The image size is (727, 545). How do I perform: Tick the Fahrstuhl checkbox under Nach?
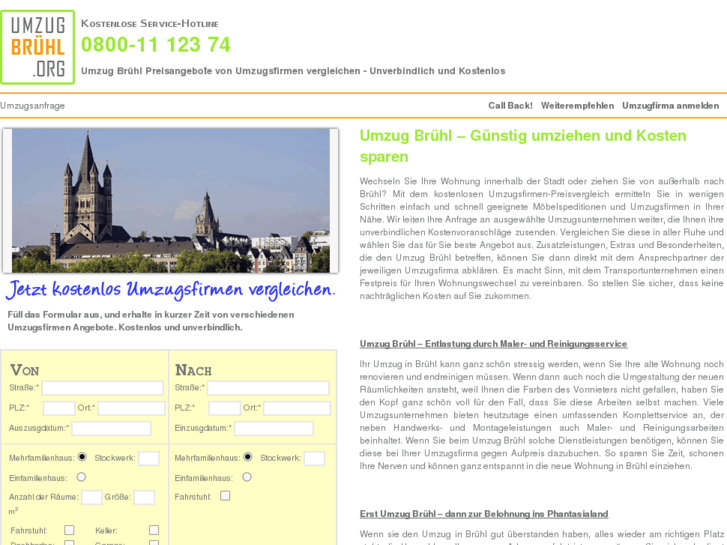click(x=225, y=496)
